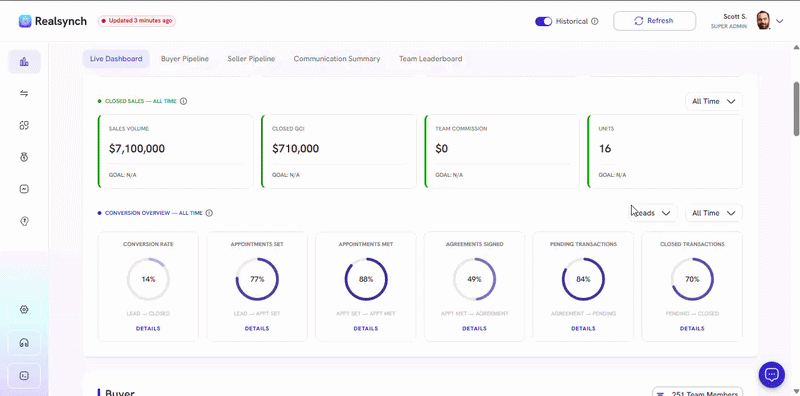Open Closed Sales All Time dropdown
The height and width of the screenshot is (396, 800).
(713, 101)
